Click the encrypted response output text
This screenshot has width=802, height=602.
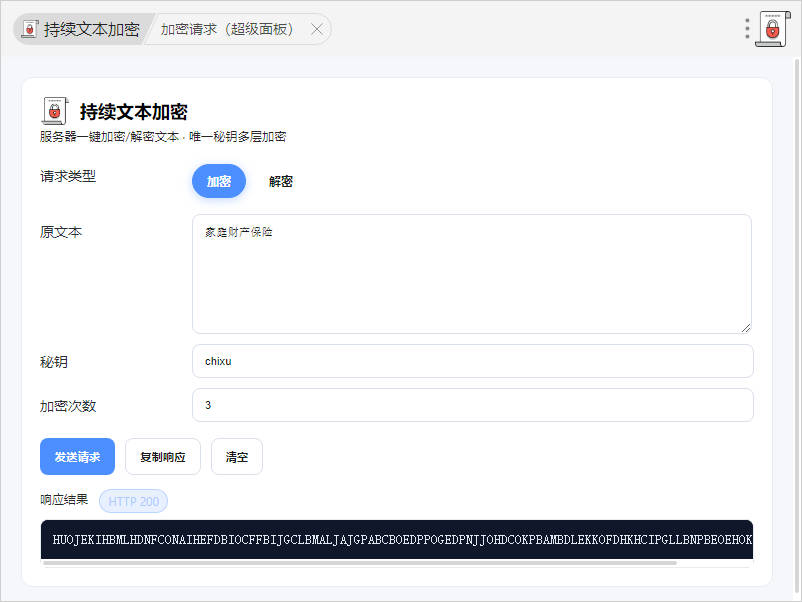[x=400, y=540]
